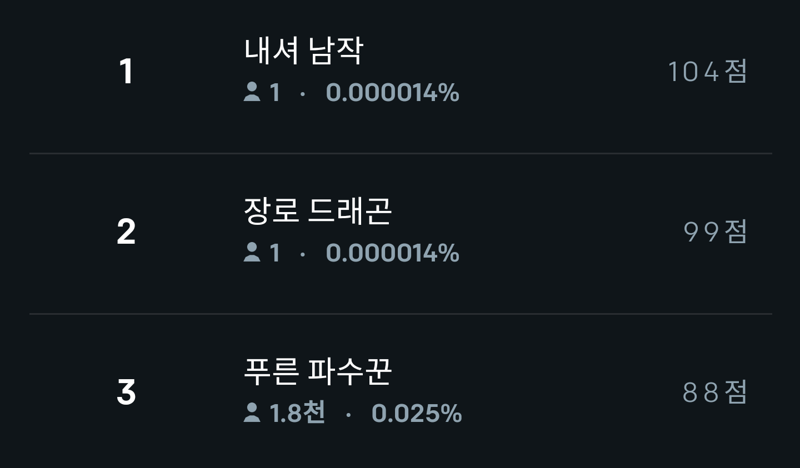Click player count 1 under 장로 드래곤
Screen dimensions: 800x468
click(x=274, y=253)
